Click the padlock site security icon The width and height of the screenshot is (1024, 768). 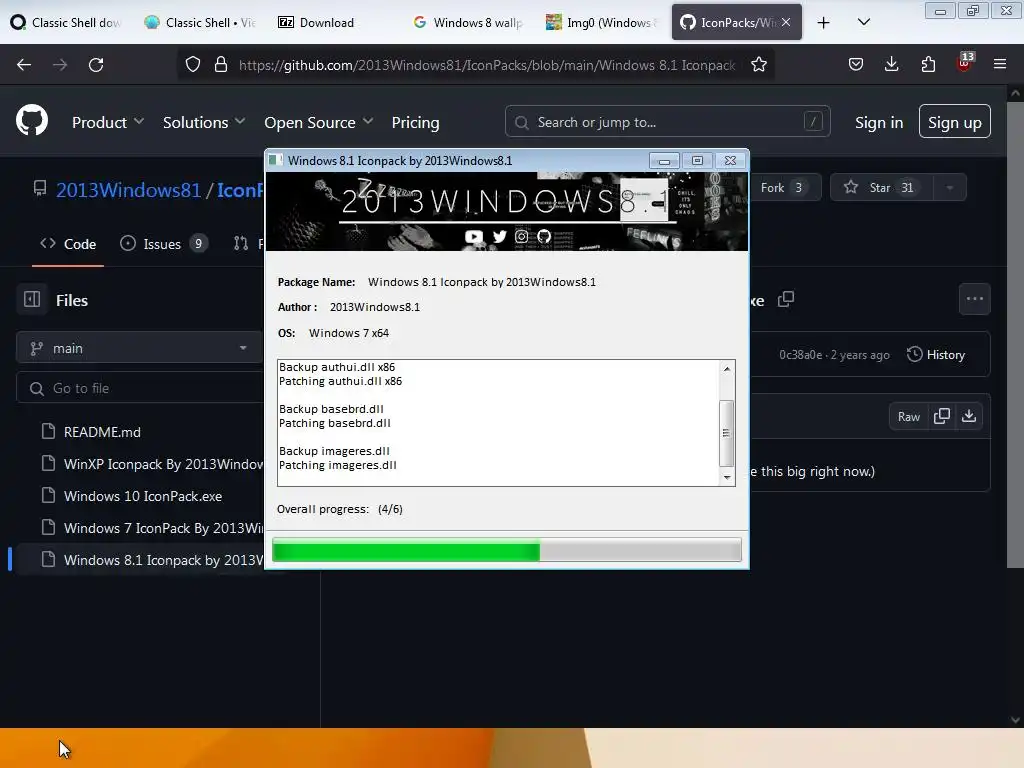[x=221, y=65]
